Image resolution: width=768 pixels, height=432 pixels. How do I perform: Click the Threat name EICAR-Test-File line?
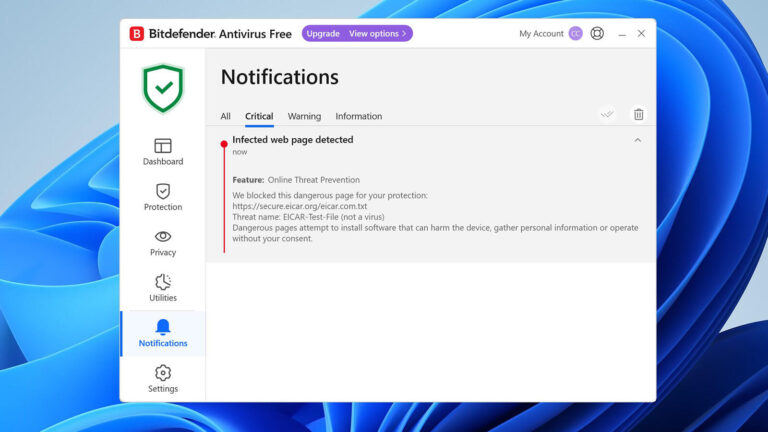(x=308, y=217)
